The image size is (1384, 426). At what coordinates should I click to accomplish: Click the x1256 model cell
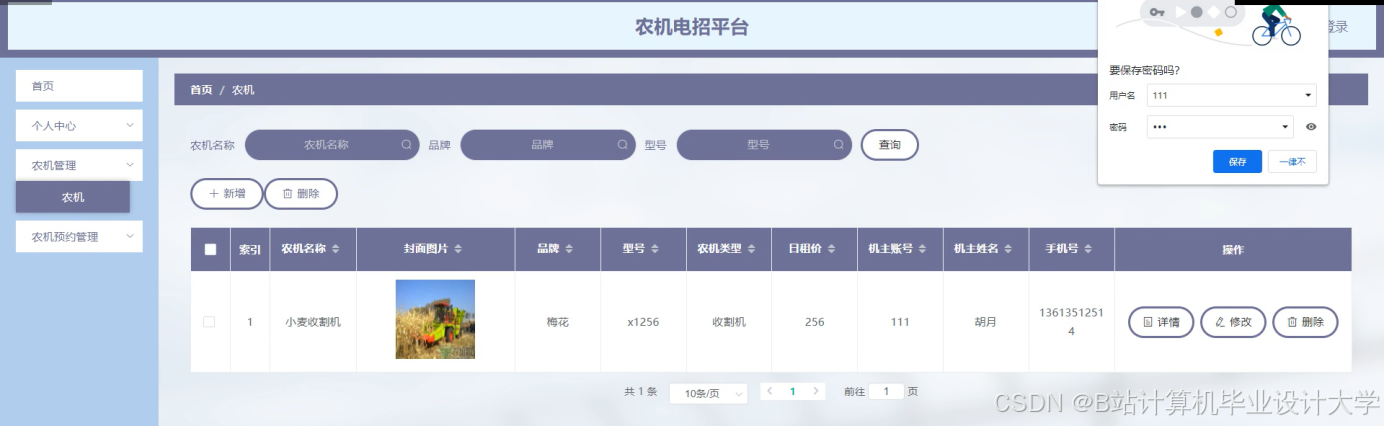[x=643, y=322]
